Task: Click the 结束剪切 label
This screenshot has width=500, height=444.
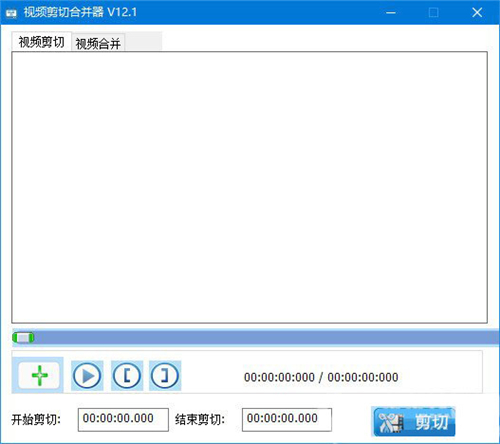Action: 200,420
